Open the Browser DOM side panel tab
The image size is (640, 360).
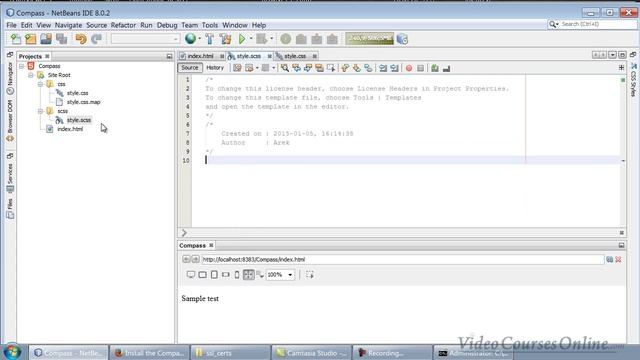pos(10,122)
